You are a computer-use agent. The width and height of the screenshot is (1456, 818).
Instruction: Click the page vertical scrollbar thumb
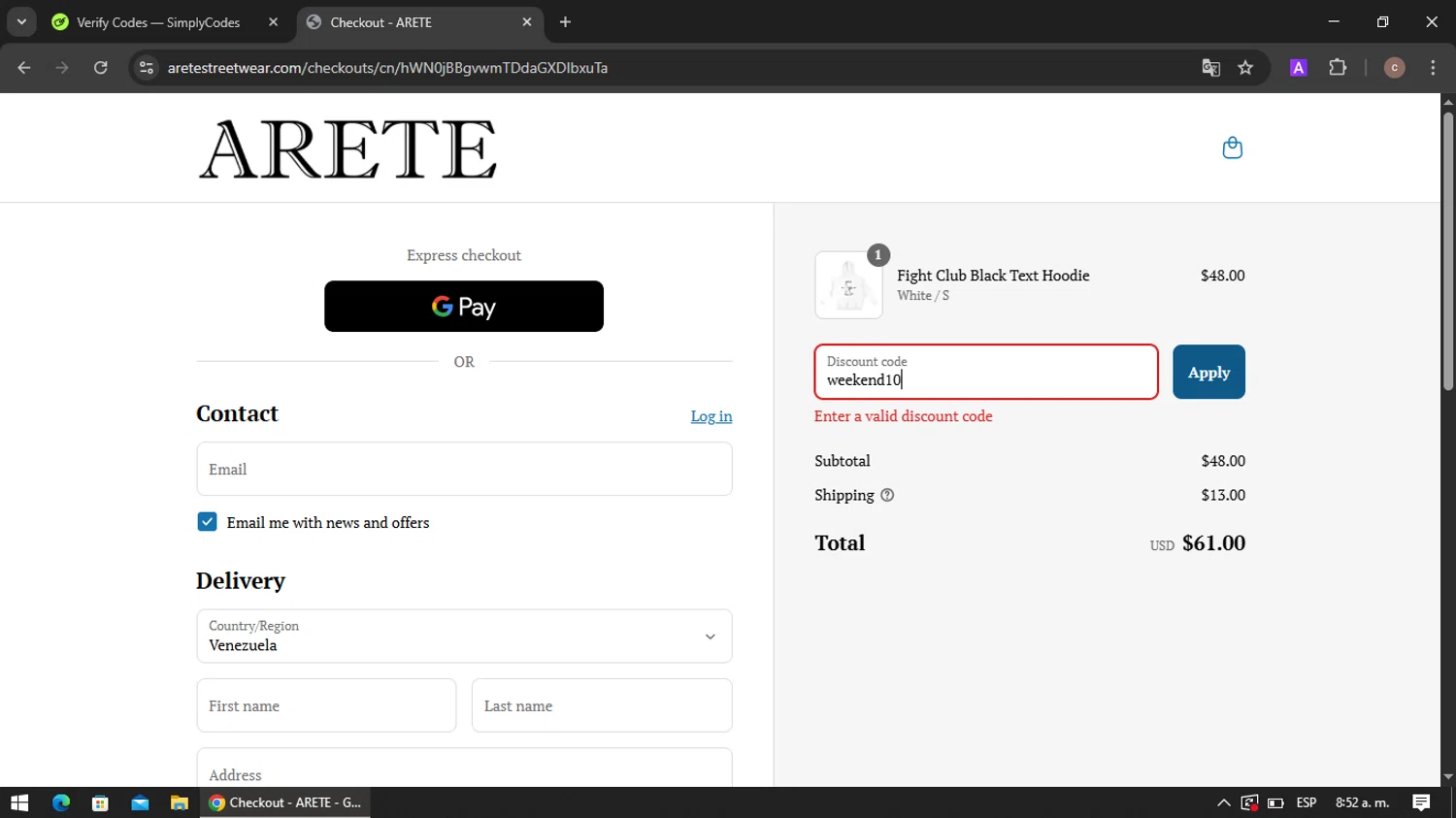pyautogui.click(x=1447, y=251)
